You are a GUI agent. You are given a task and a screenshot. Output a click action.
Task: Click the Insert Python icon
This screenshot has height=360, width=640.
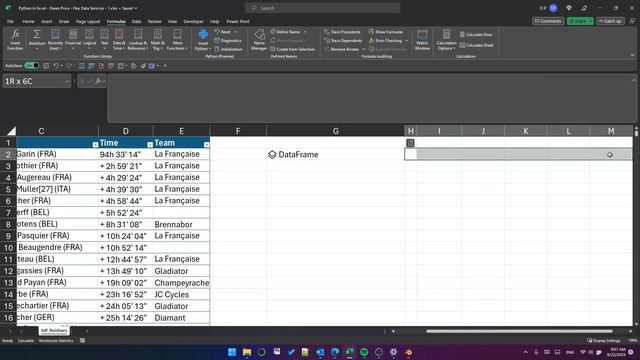click(x=203, y=35)
